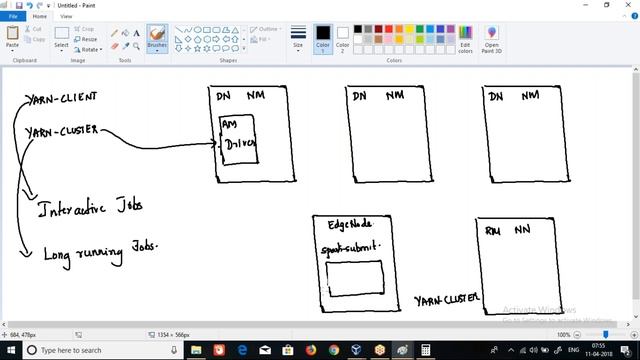Open File Explorer from taskbar
The image size is (640, 360).
(x=196, y=350)
